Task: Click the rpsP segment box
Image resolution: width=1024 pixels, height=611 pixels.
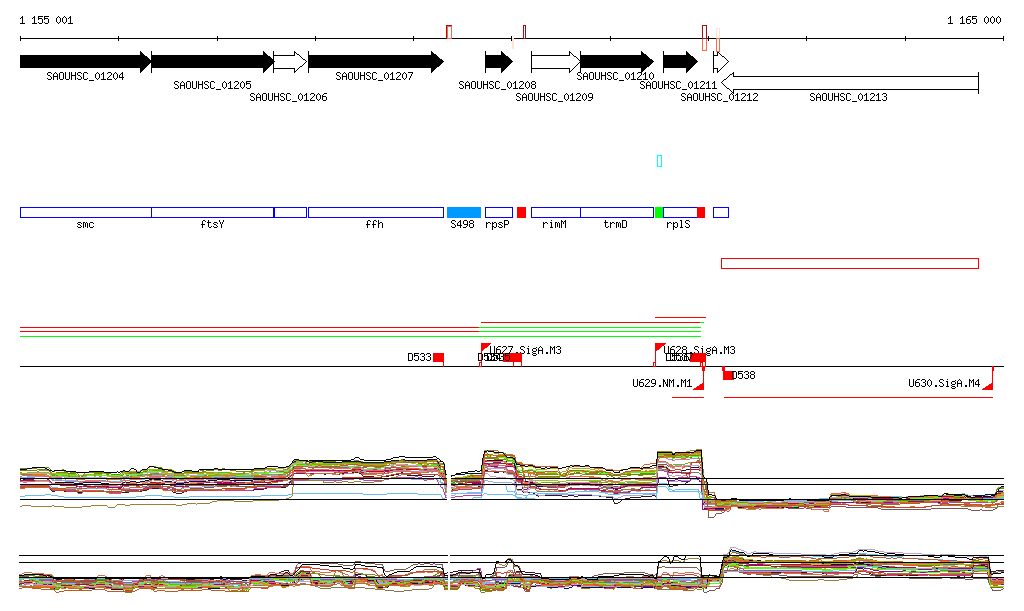Action: click(x=499, y=212)
